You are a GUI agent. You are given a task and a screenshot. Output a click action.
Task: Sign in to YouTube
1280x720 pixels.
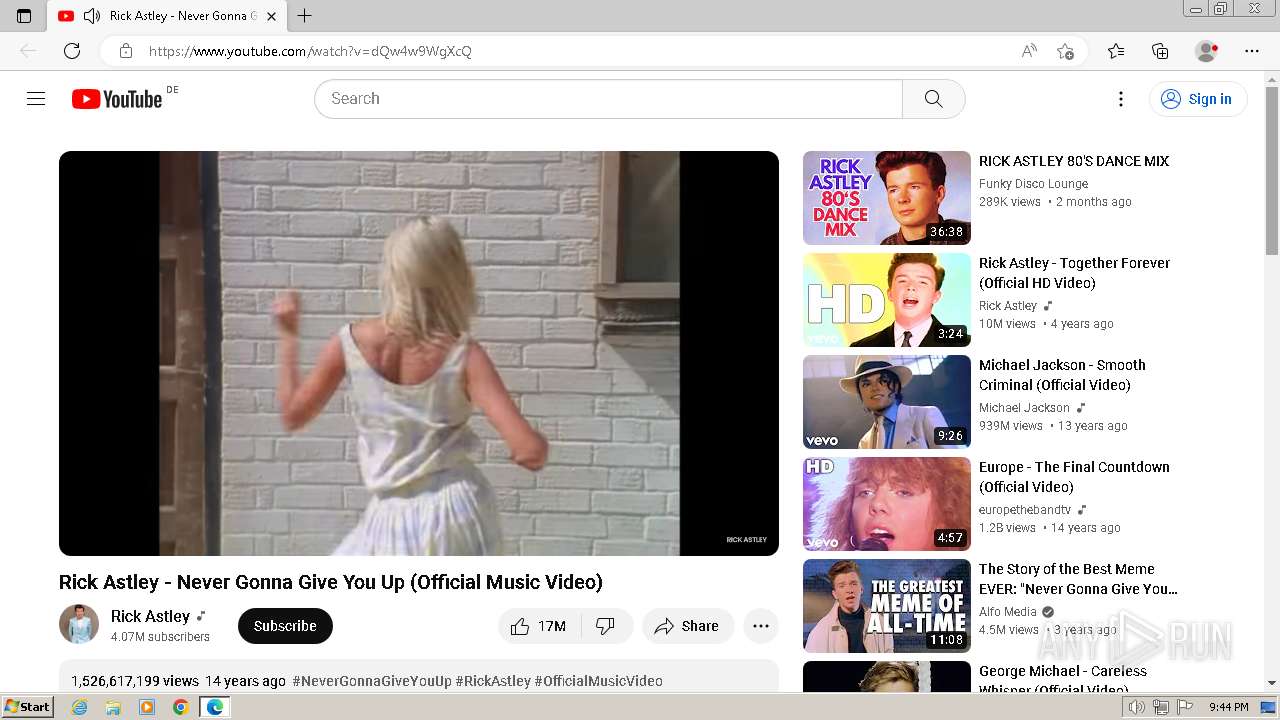[1197, 99]
